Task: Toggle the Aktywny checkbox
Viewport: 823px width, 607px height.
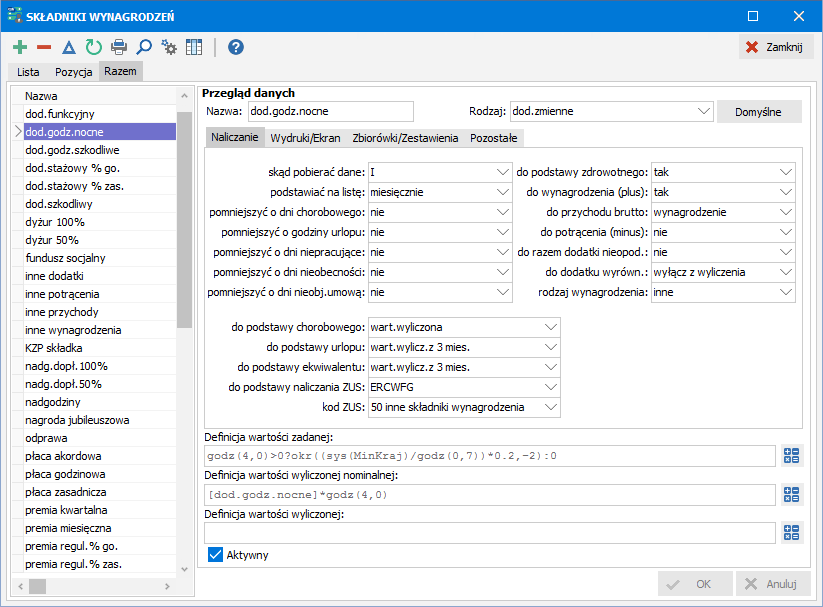Action: (x=215, y=554)
